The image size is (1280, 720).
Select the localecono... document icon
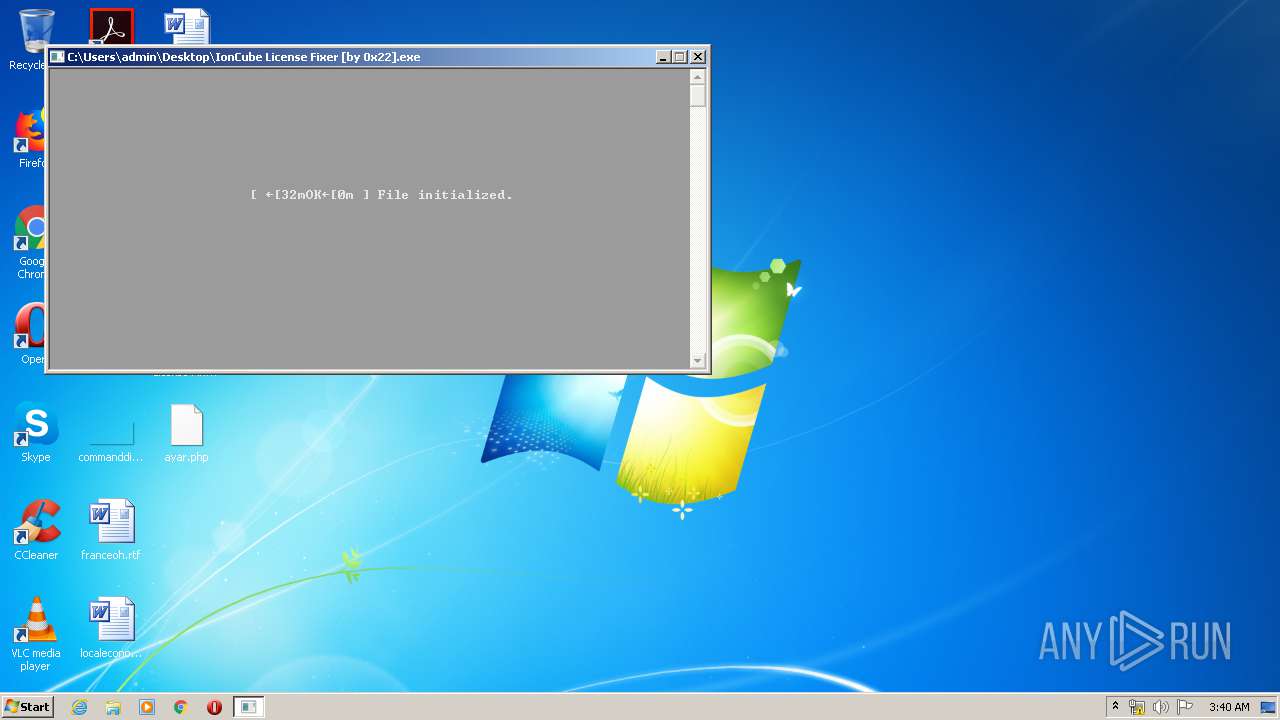point(111,627)
